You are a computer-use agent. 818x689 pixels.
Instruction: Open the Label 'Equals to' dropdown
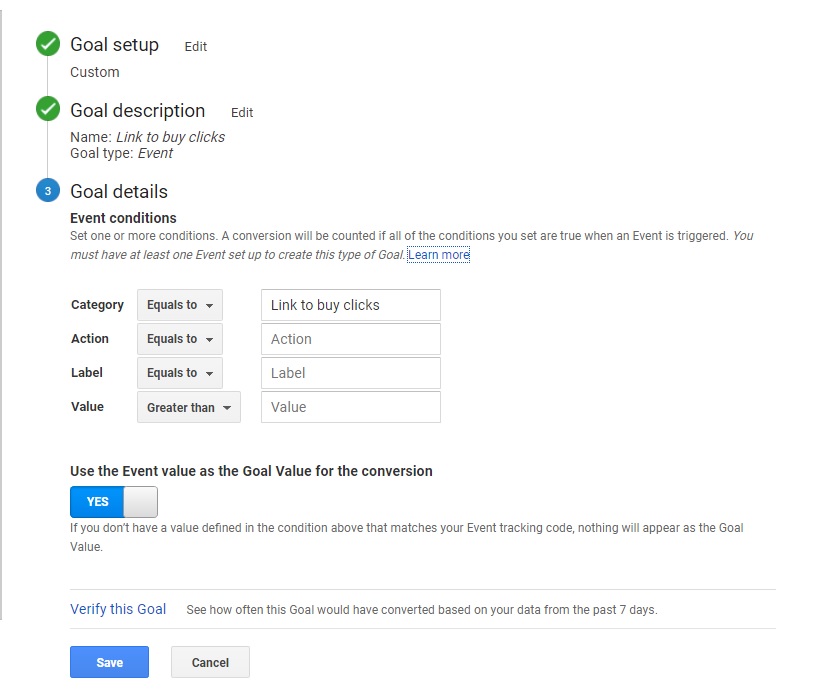tap(180, 373)
